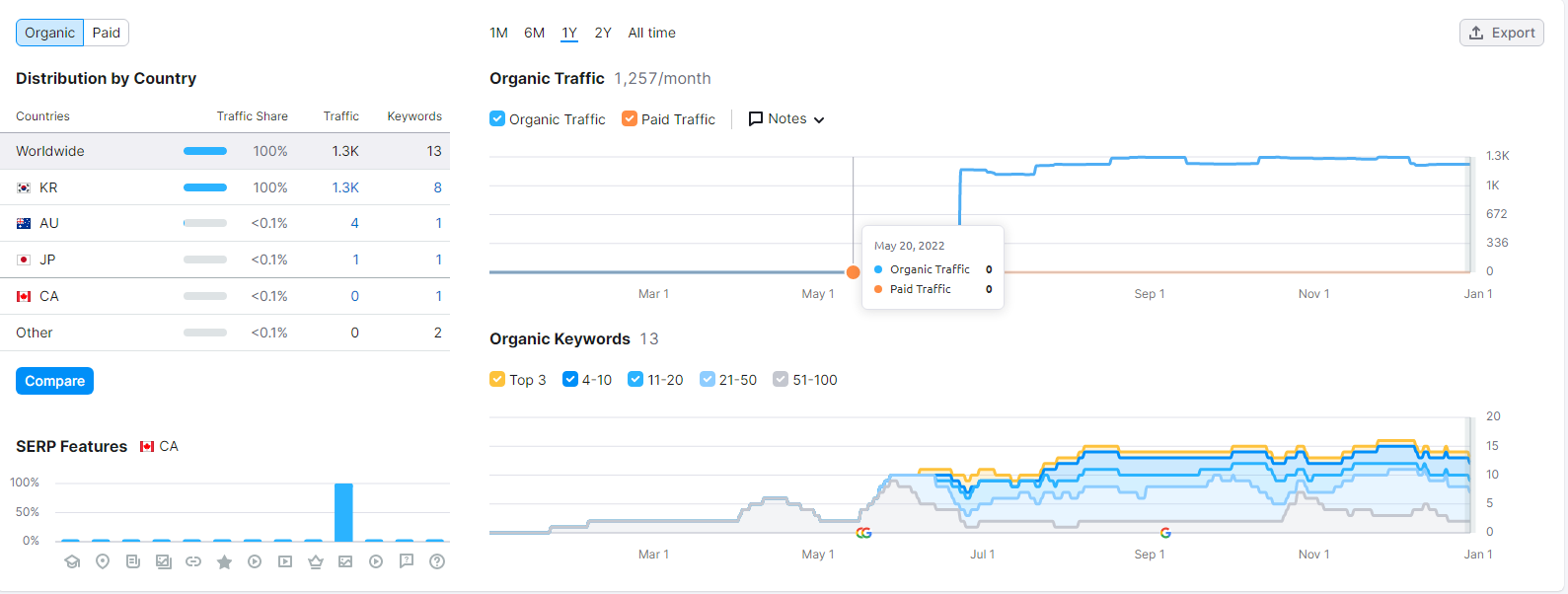Screen dimensions: 1568x594
Task: Click the crown SERP feature icon
Action: [316, 561]
